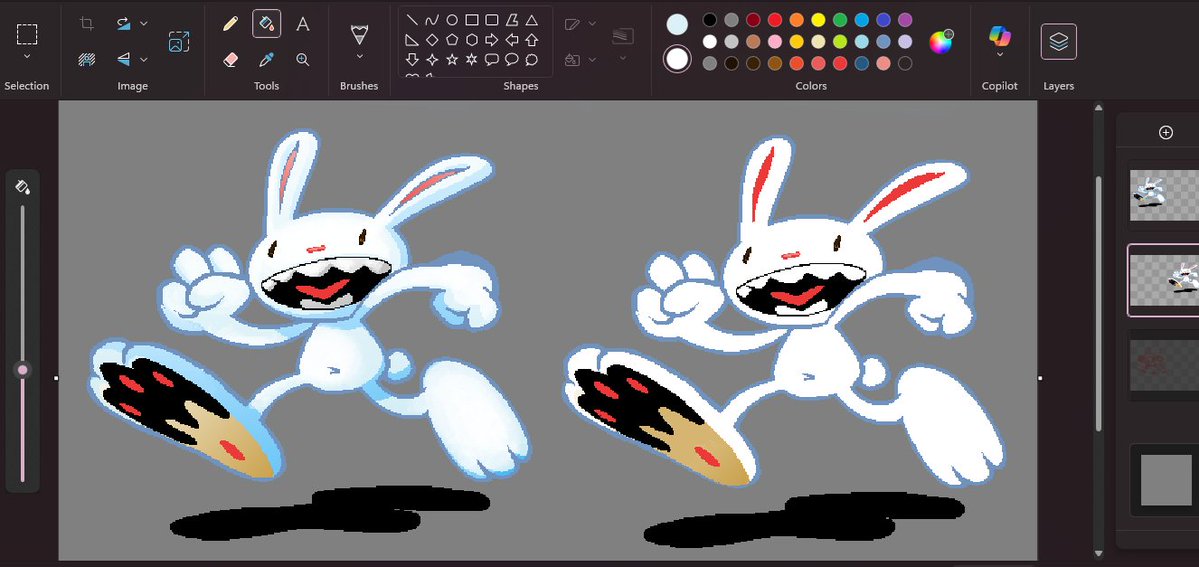
Task: Choose the isosceles Triangle shape
Action: (531, 20)
